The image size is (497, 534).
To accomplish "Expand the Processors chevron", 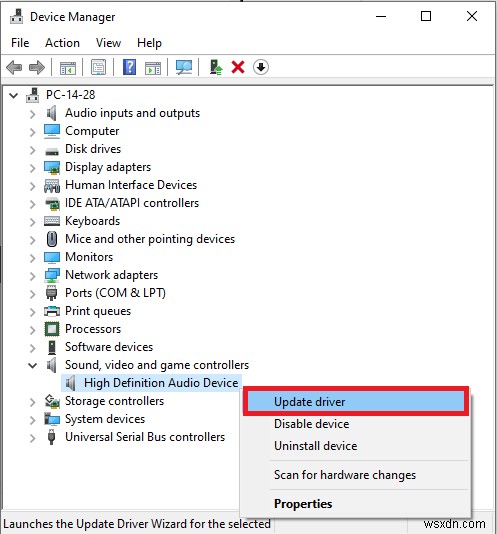I will click(x=33, y=330).
